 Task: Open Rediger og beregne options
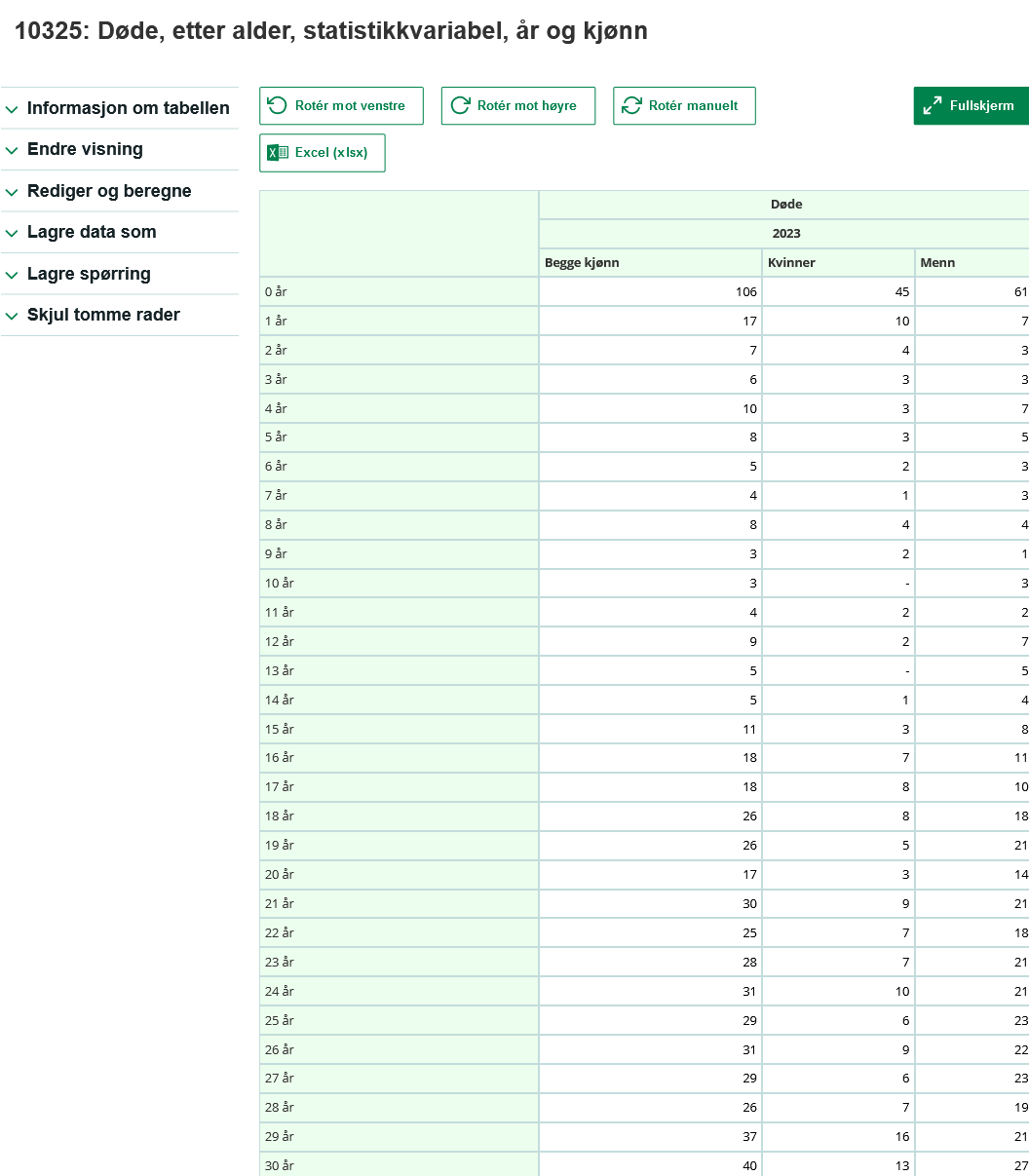(x=119, y=191)
